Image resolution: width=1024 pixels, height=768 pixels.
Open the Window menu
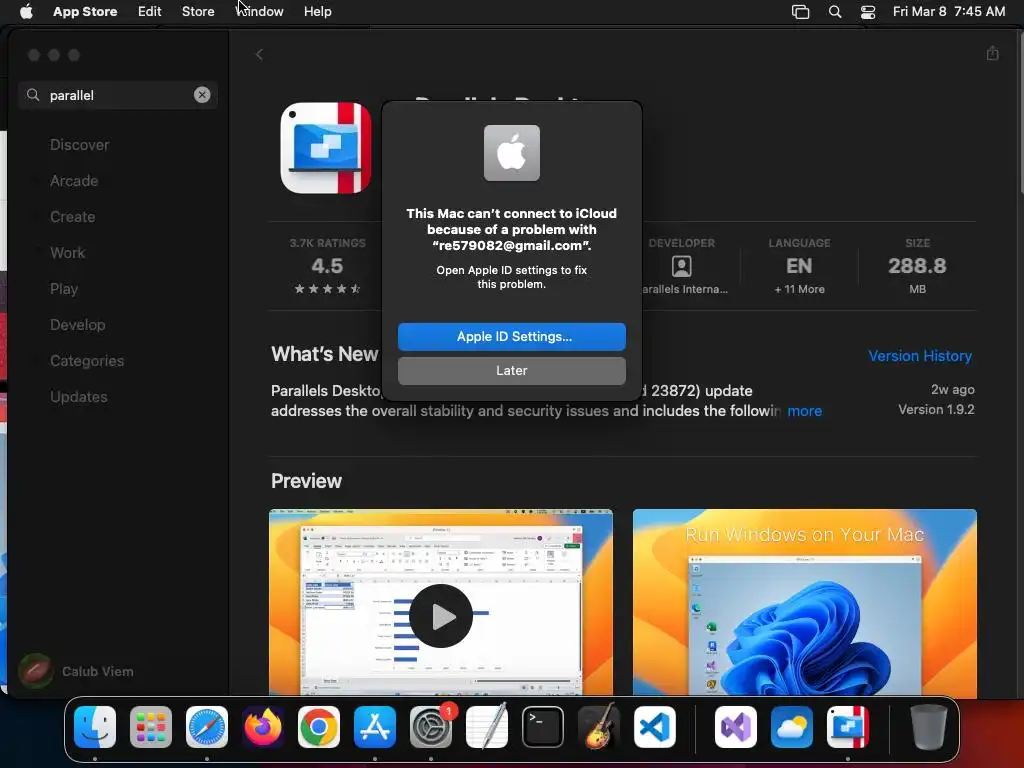260,11
